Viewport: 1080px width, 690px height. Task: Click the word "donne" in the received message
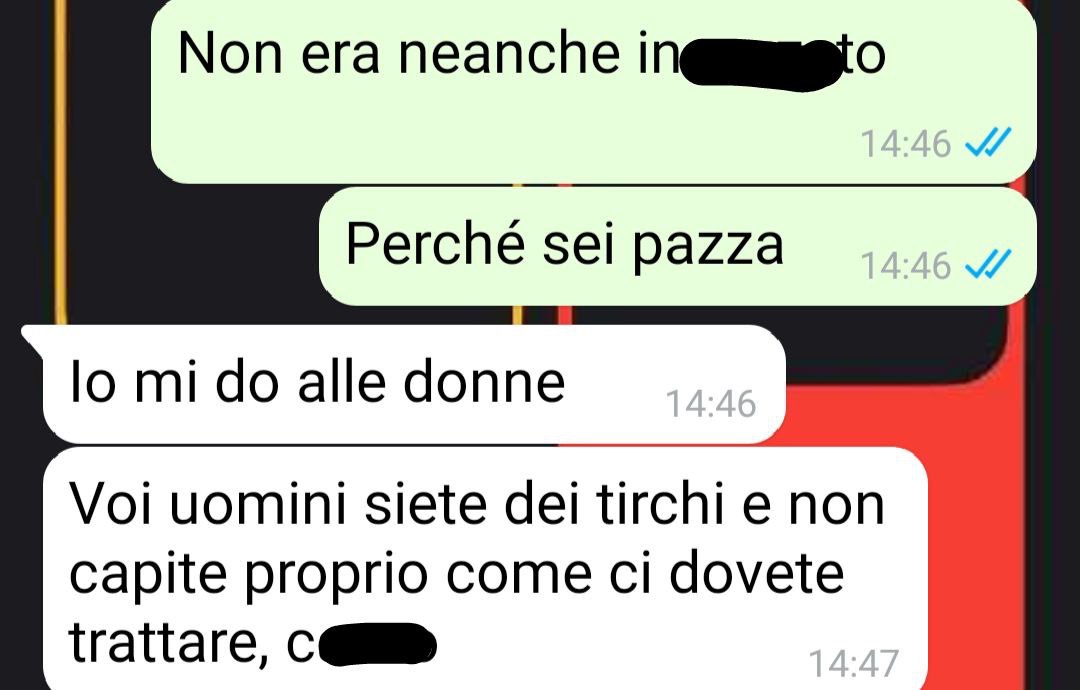click(x=484, y=383)
